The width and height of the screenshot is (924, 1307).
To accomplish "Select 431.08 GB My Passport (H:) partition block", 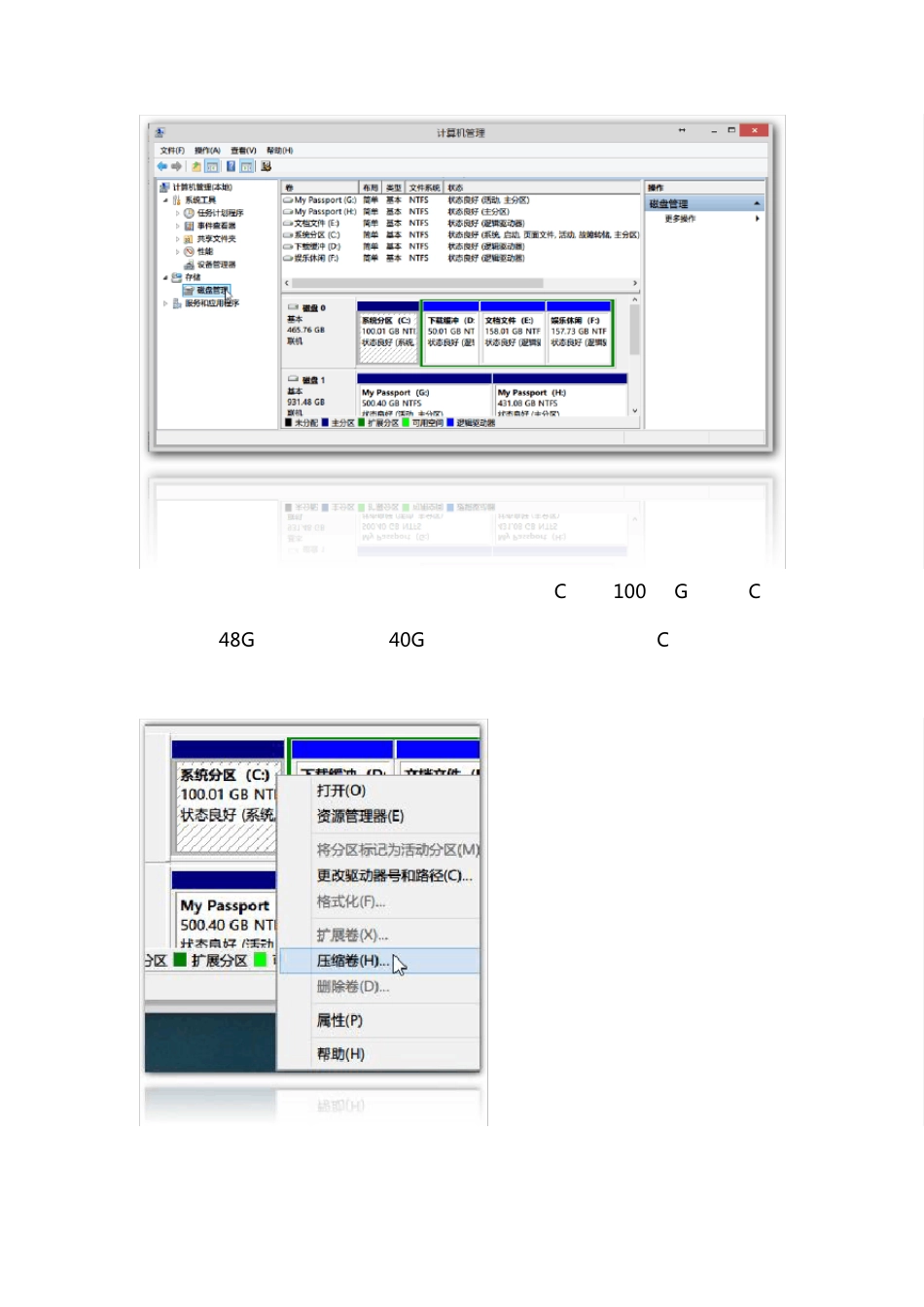I will coord(560,396).
